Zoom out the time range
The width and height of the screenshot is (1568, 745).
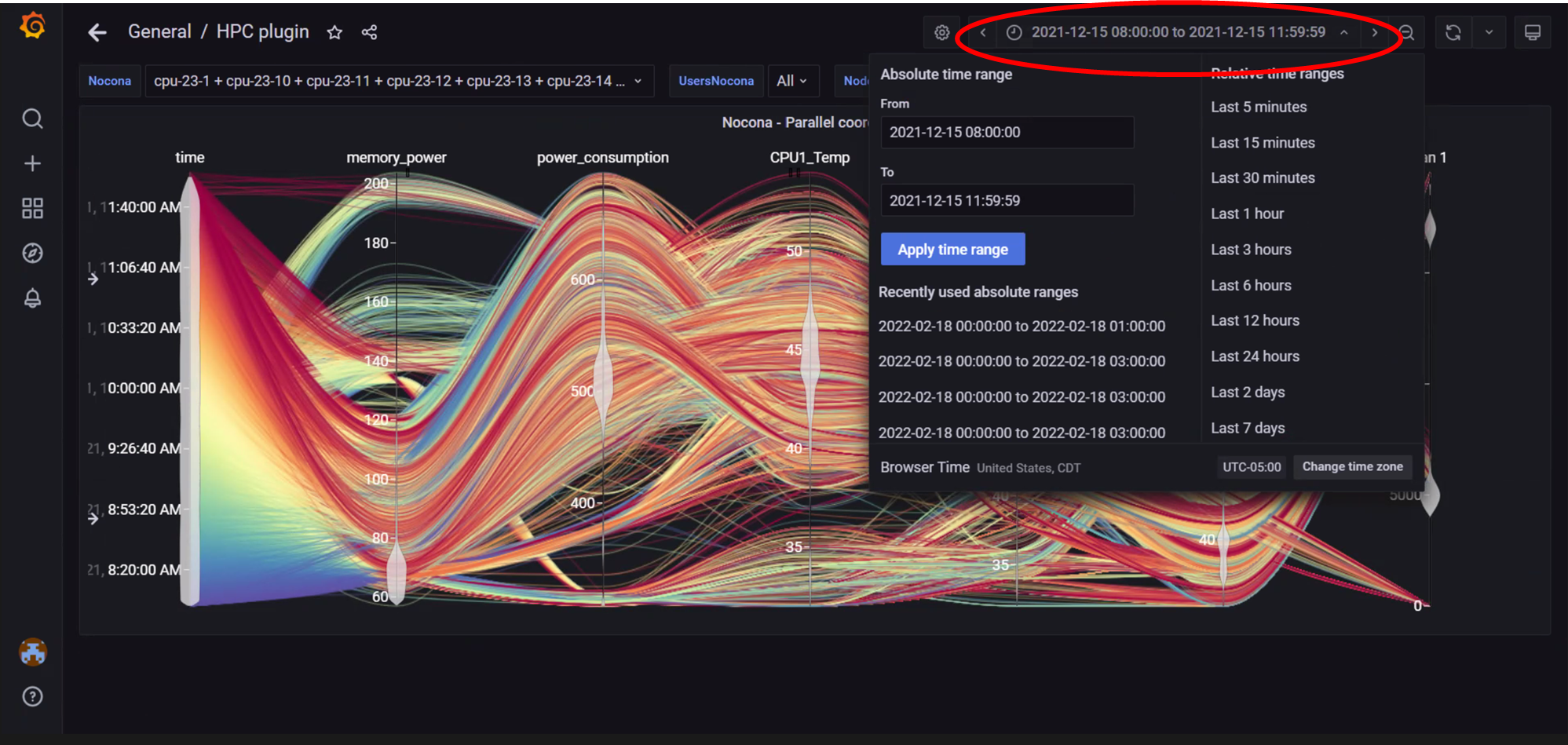[1406, 32]
